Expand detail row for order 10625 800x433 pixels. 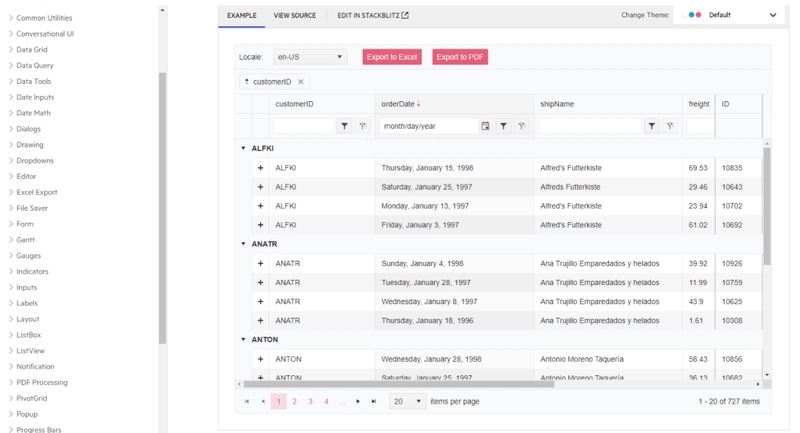[x=260, y=301]
